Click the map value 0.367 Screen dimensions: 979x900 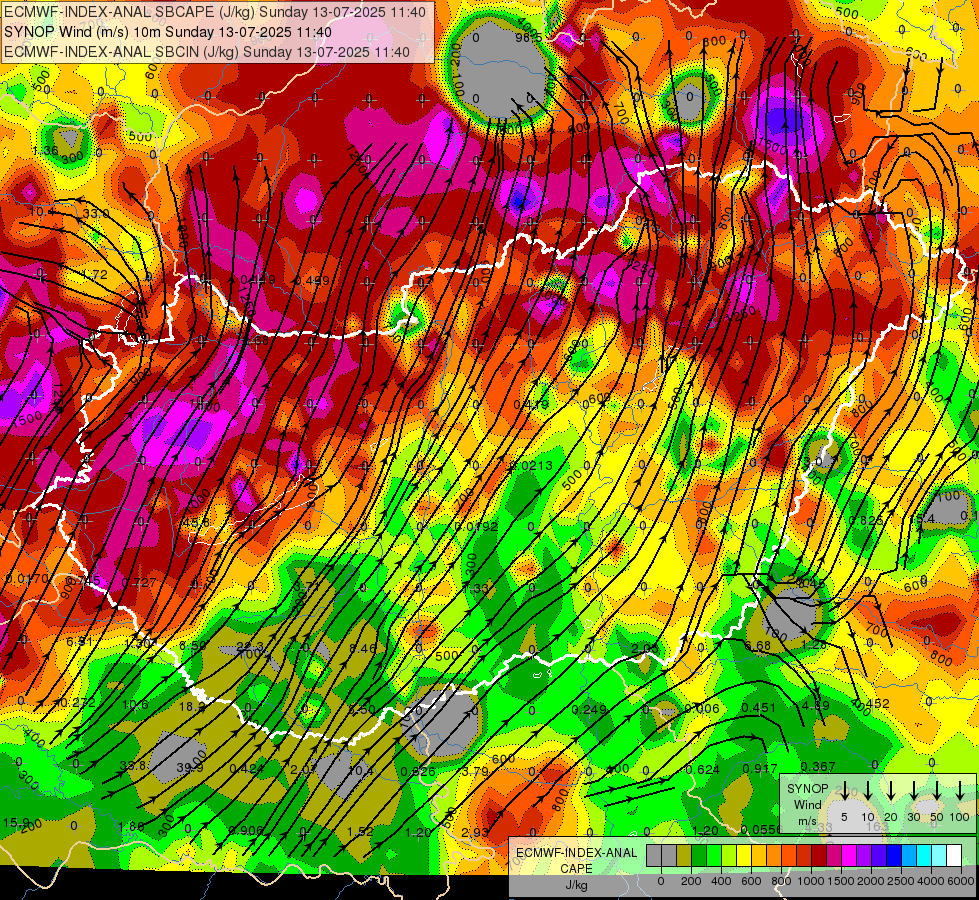click(818, 767)
